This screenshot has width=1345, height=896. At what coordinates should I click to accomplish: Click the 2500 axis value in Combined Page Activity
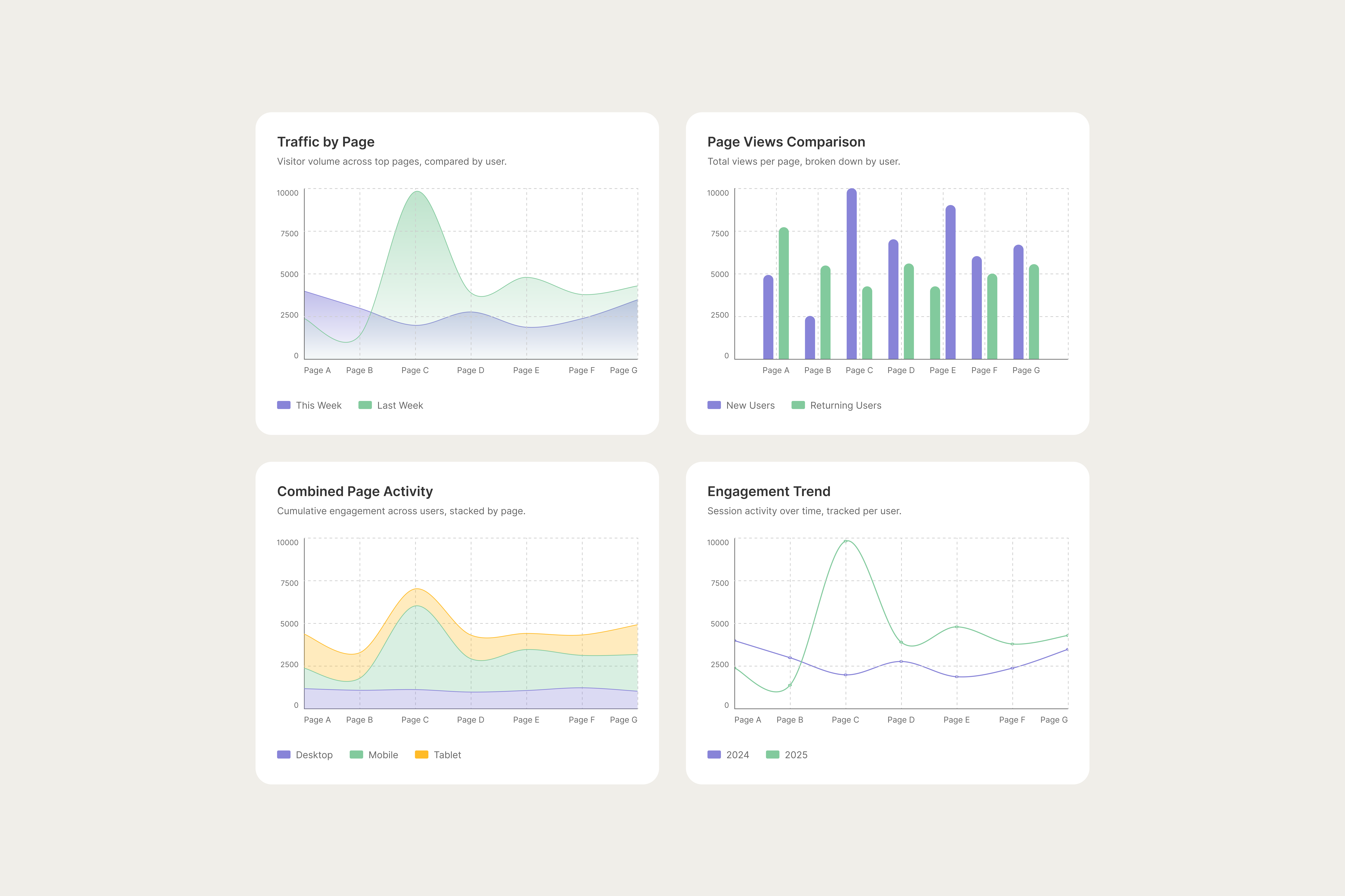[x=289, y=665]
